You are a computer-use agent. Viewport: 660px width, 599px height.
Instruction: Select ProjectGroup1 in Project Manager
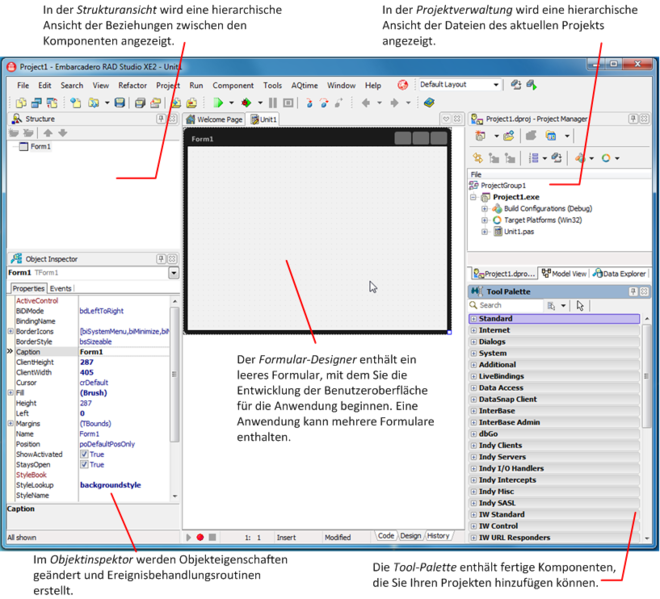click(503, 185)
